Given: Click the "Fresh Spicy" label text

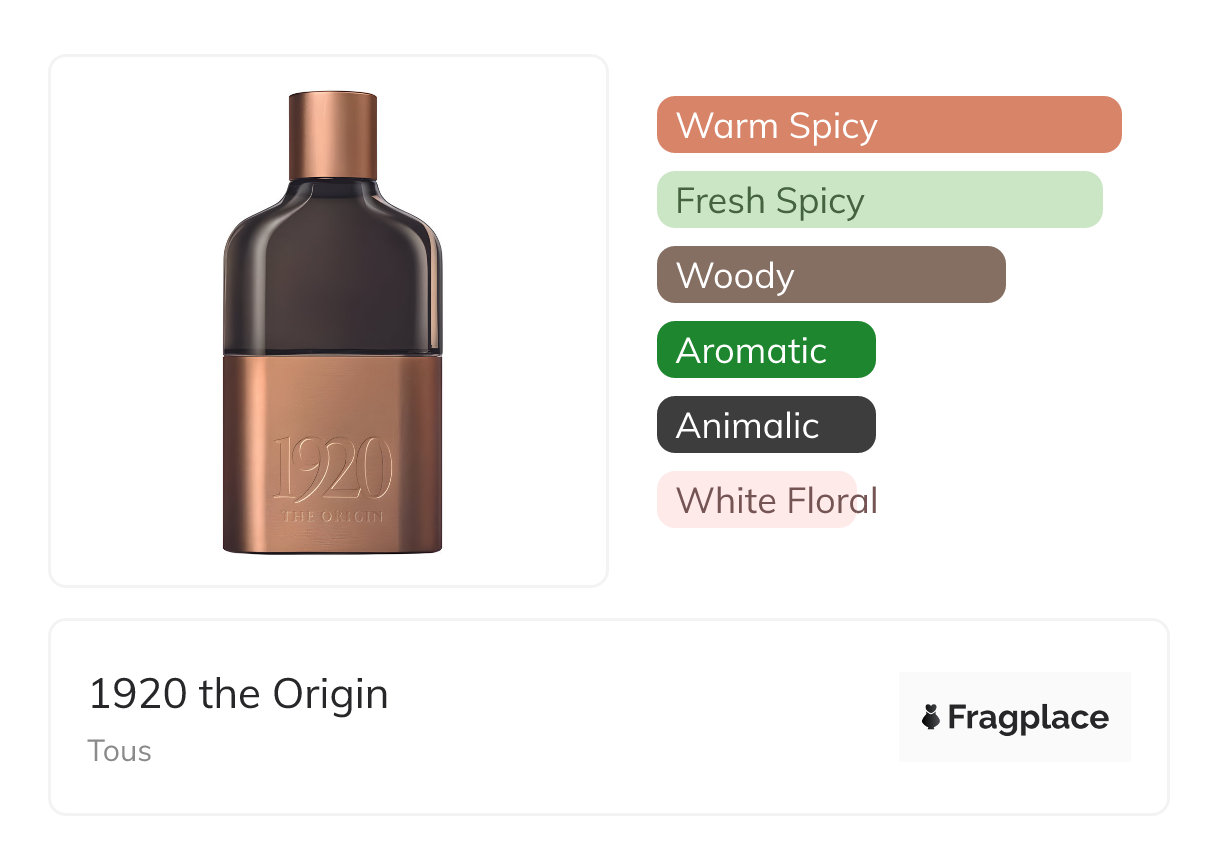Looking at the screenshot, I should point(769,200).
